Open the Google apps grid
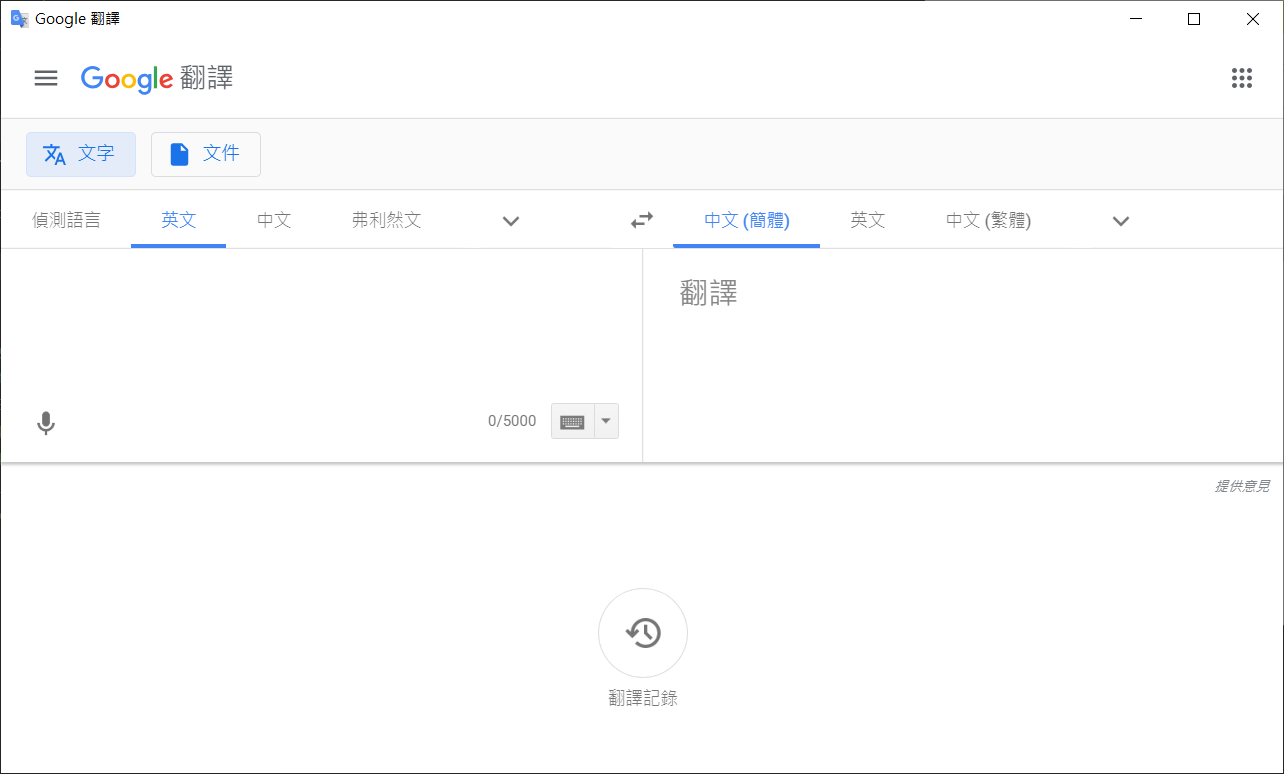Screen dimensions: 1284x774 (x=1242, y=78)
